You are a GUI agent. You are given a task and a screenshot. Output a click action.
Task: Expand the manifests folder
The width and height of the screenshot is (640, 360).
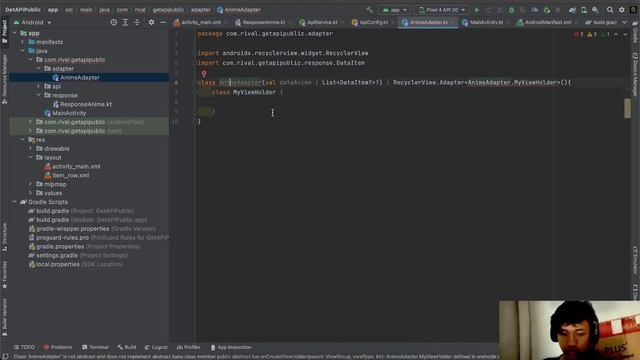[x=22, y=42]
